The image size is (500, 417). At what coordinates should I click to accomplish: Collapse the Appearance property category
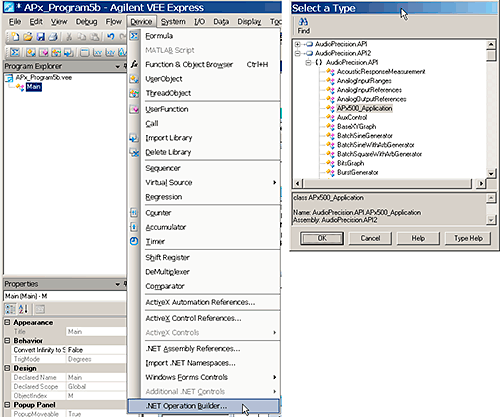point(7,322)
